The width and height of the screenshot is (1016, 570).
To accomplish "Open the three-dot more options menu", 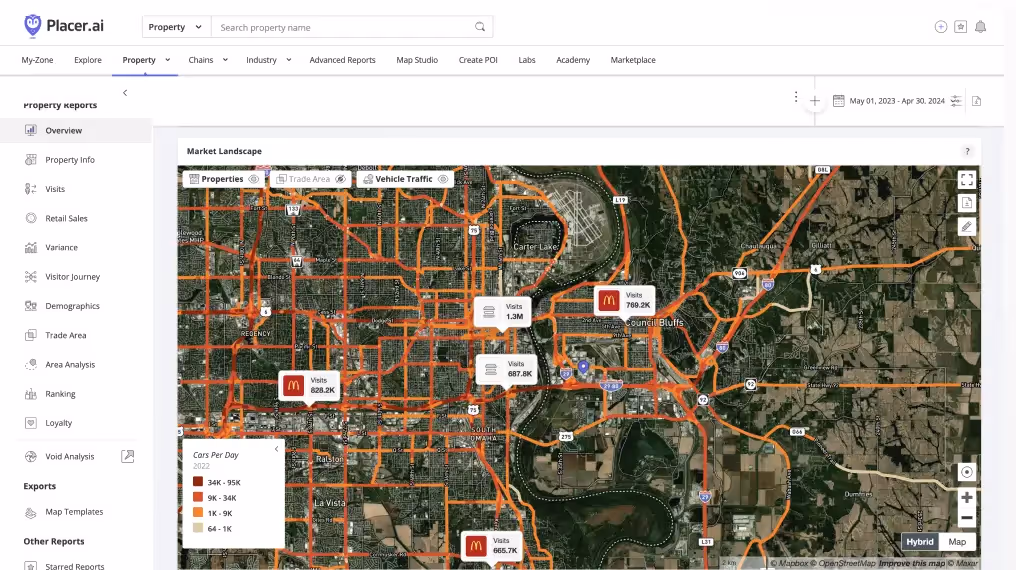I will point(796,97).
